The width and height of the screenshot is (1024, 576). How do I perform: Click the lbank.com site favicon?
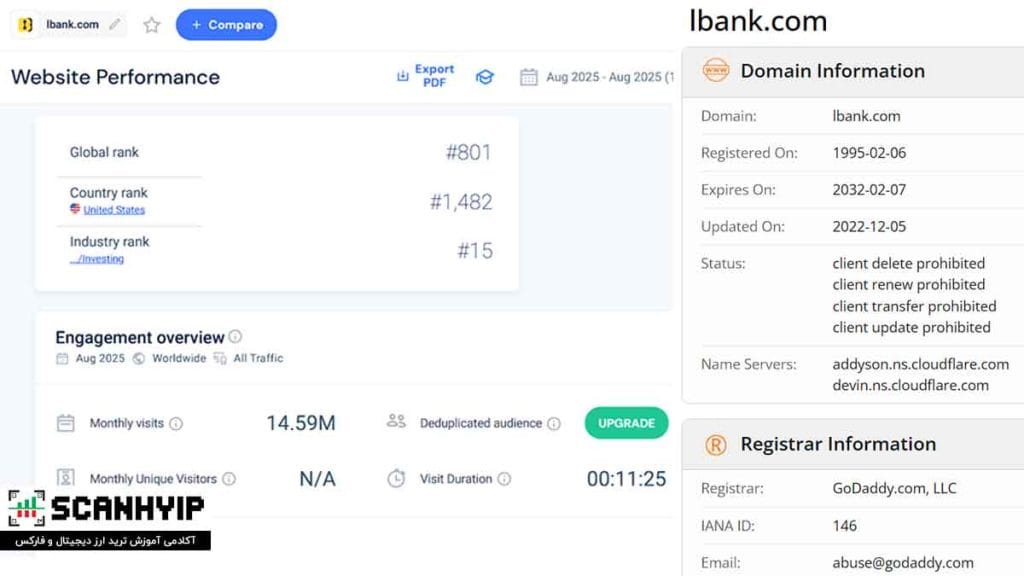pos(25,25)
